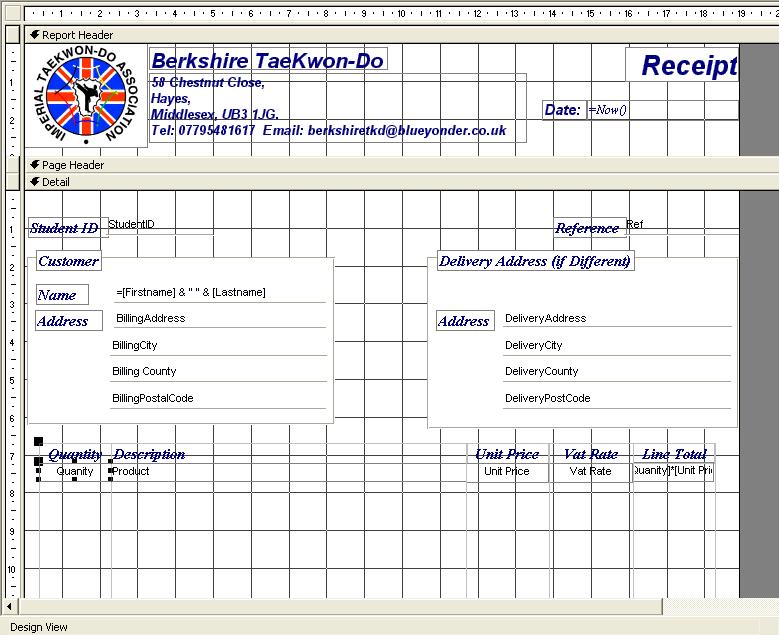Click the DeliveryAddress field
Image resolution: width=779 pixels, height=635 pixels.
tap(617, 318)
